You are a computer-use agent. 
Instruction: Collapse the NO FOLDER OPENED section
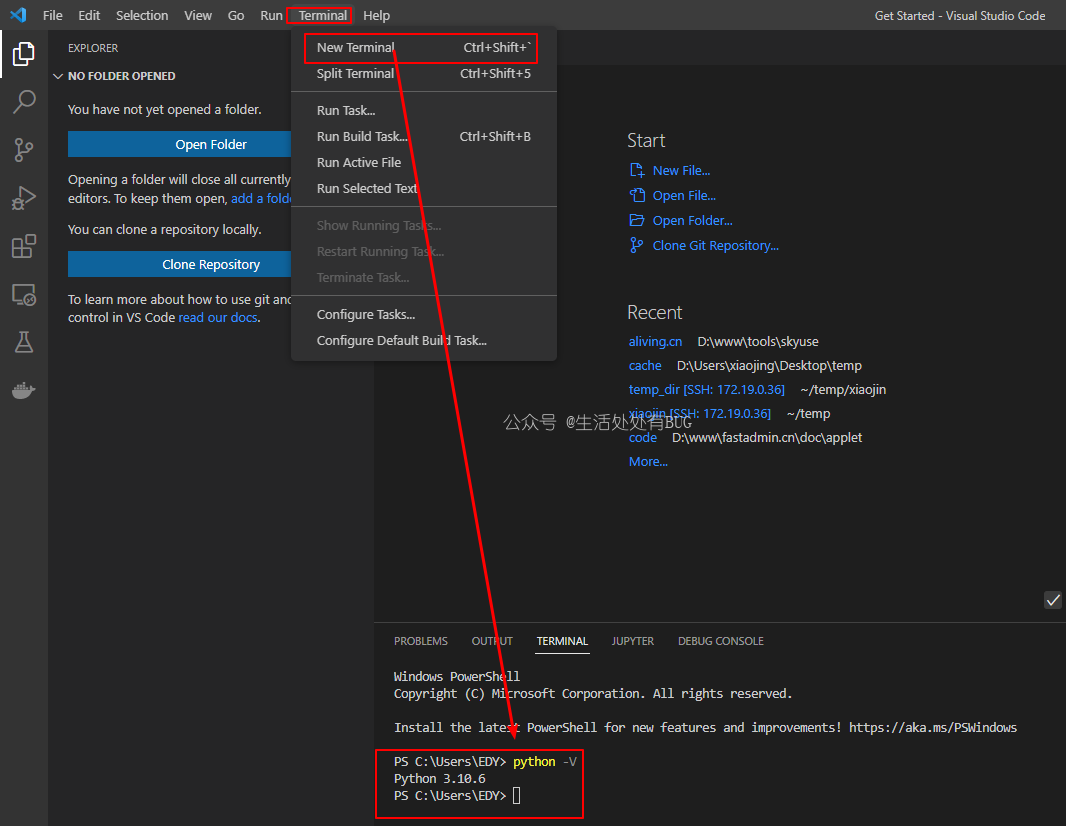point(58,76)
